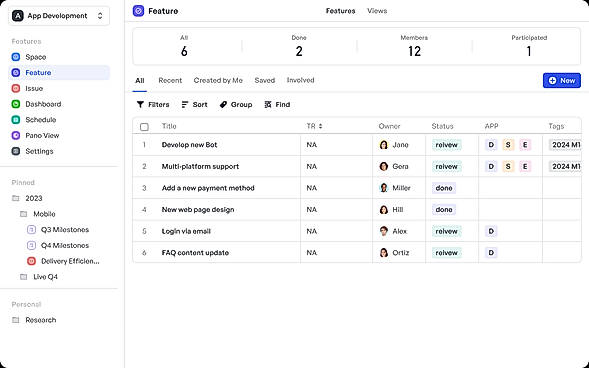Click the Owner column header
The width and height of the screenshot is (589, 368).
point(389,126)
